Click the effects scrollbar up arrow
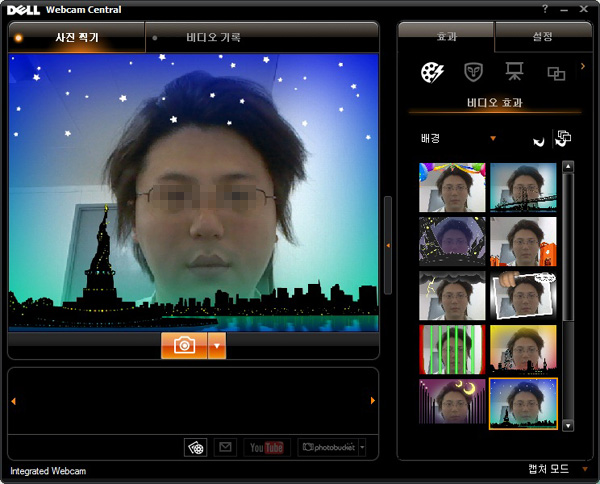 pos(568,167)
